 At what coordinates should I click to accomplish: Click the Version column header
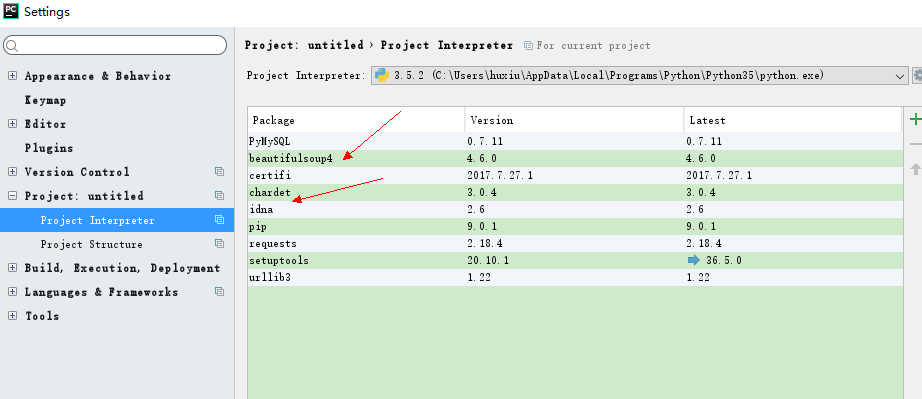(574, 120)
